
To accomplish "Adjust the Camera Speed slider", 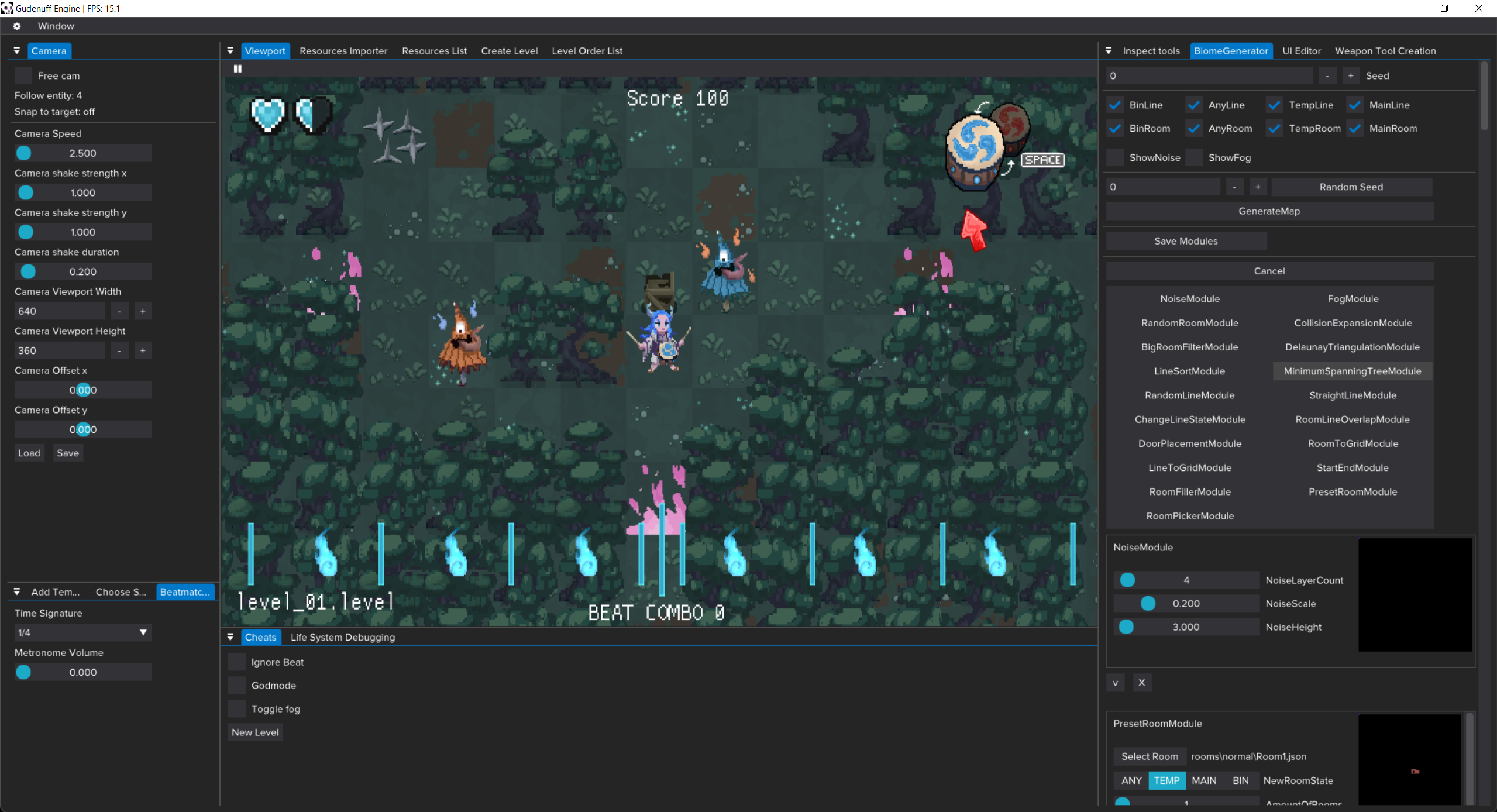I will click(x=82, y=153).
